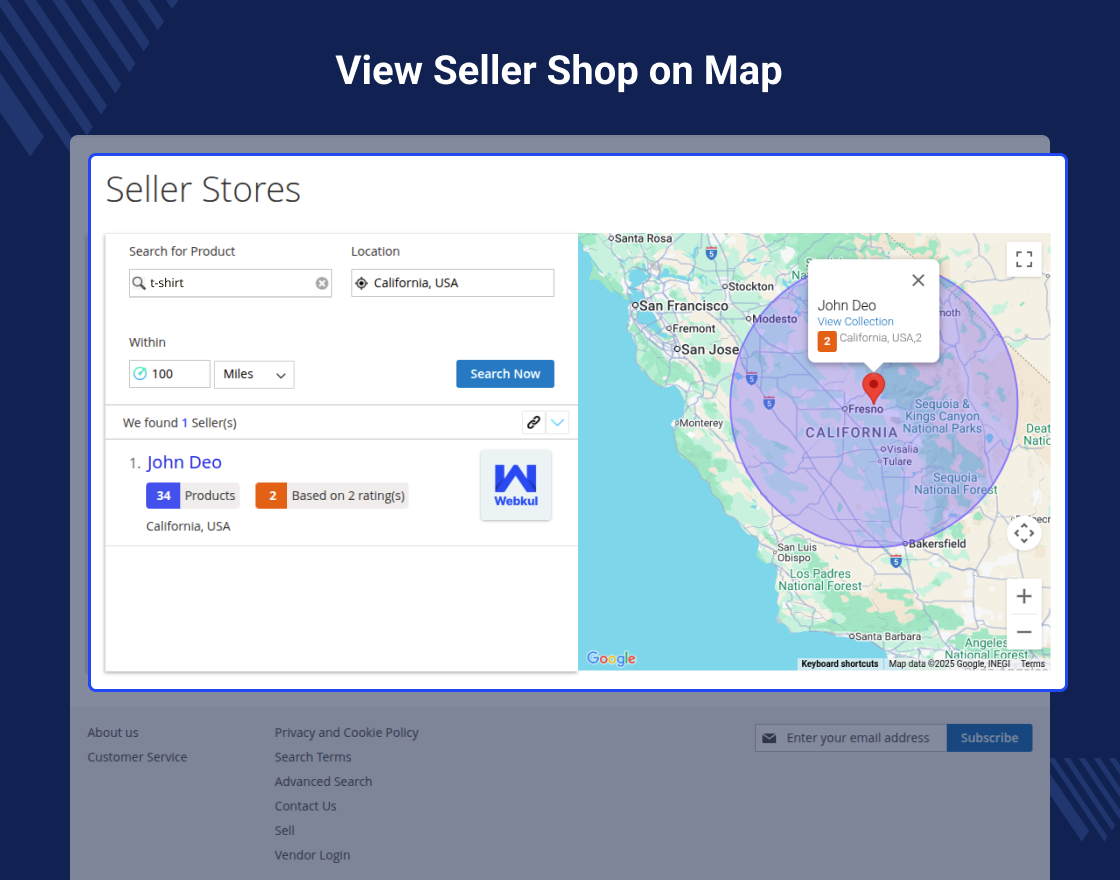Open the Advanced Search footer link

click(x=323, y=781)
